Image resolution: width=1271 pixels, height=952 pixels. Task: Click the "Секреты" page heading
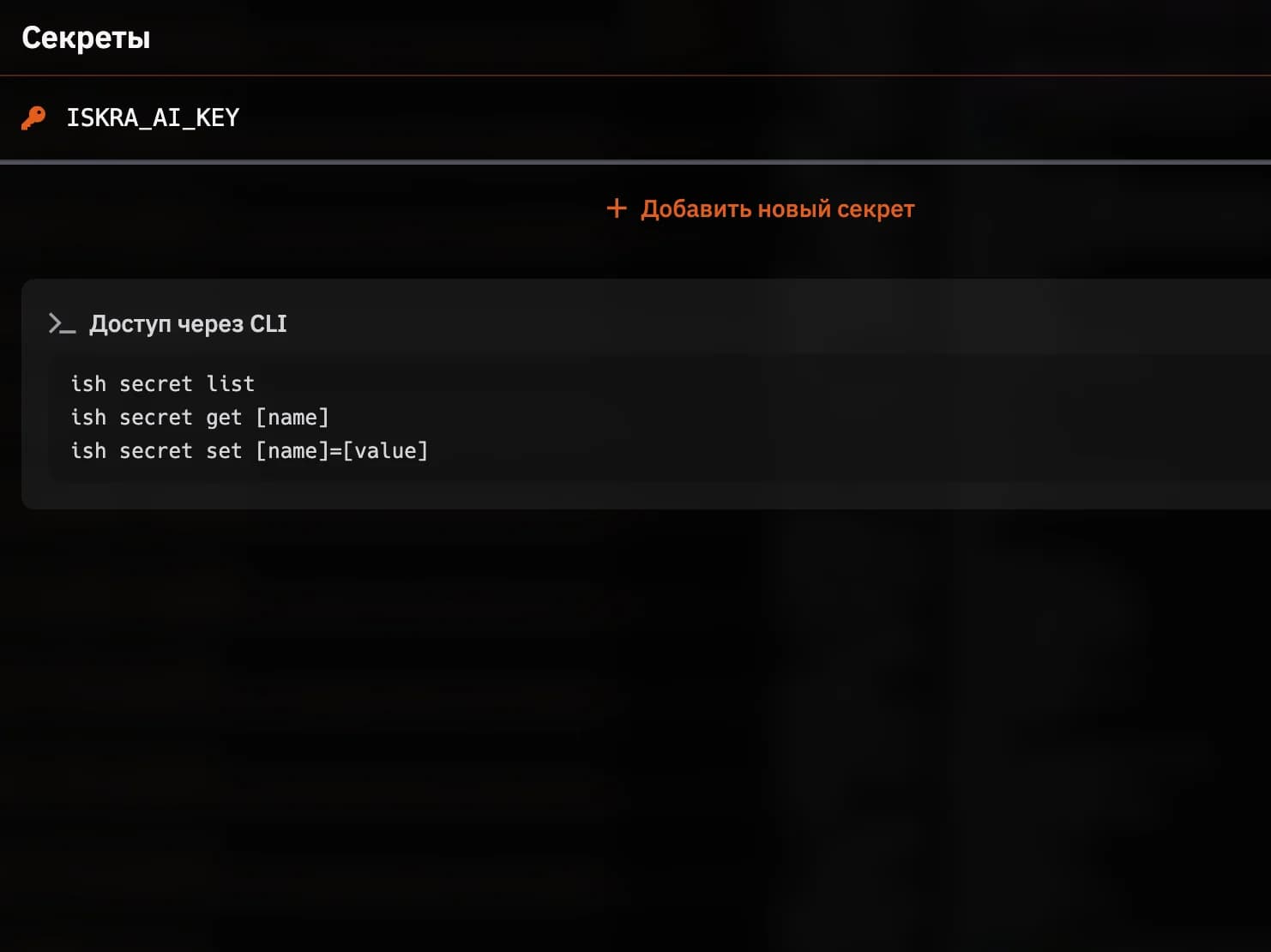tap(86, 38)
